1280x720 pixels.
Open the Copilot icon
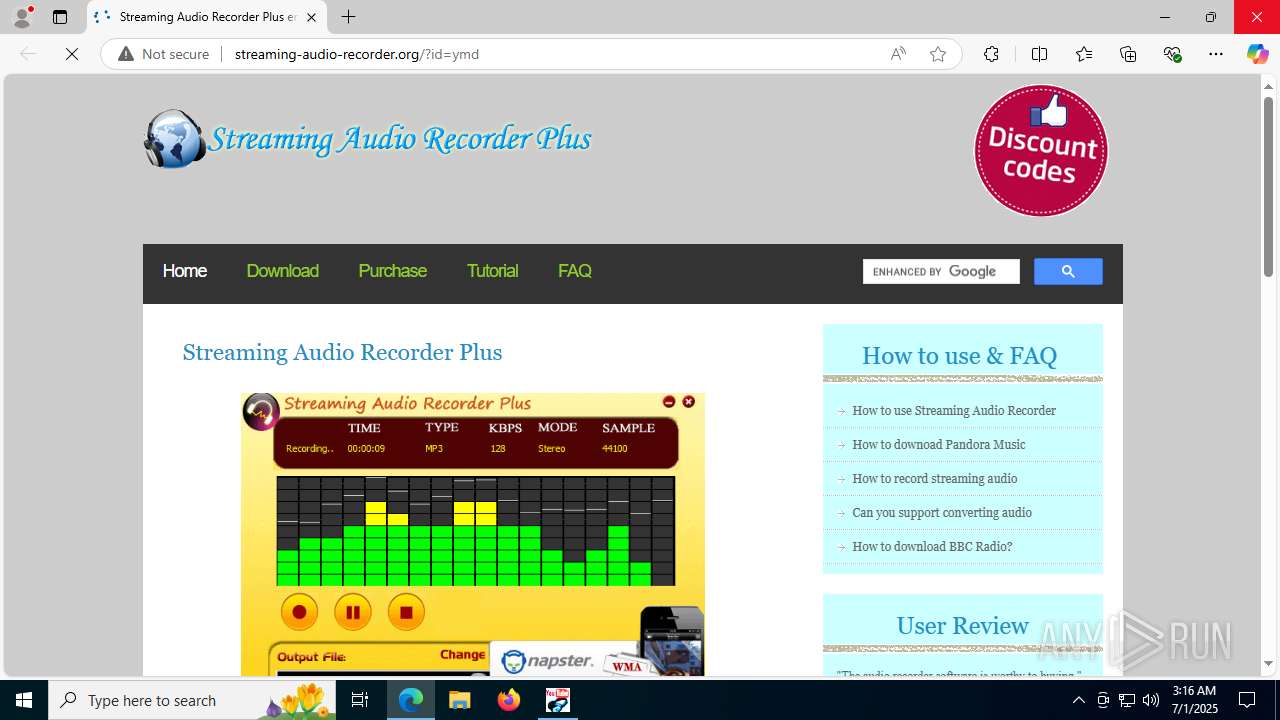tap(1257, 54)
